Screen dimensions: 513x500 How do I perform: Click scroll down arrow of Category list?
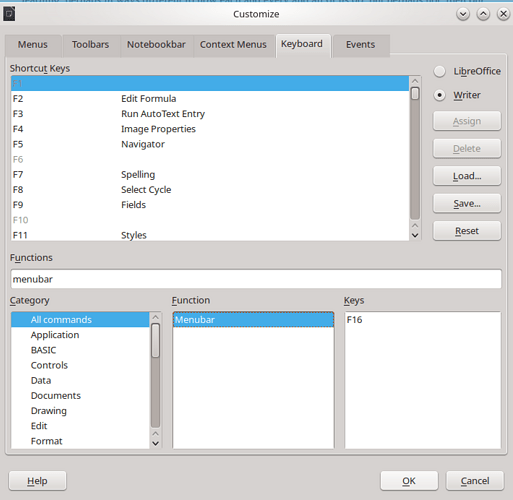click(x=155, y=443)
